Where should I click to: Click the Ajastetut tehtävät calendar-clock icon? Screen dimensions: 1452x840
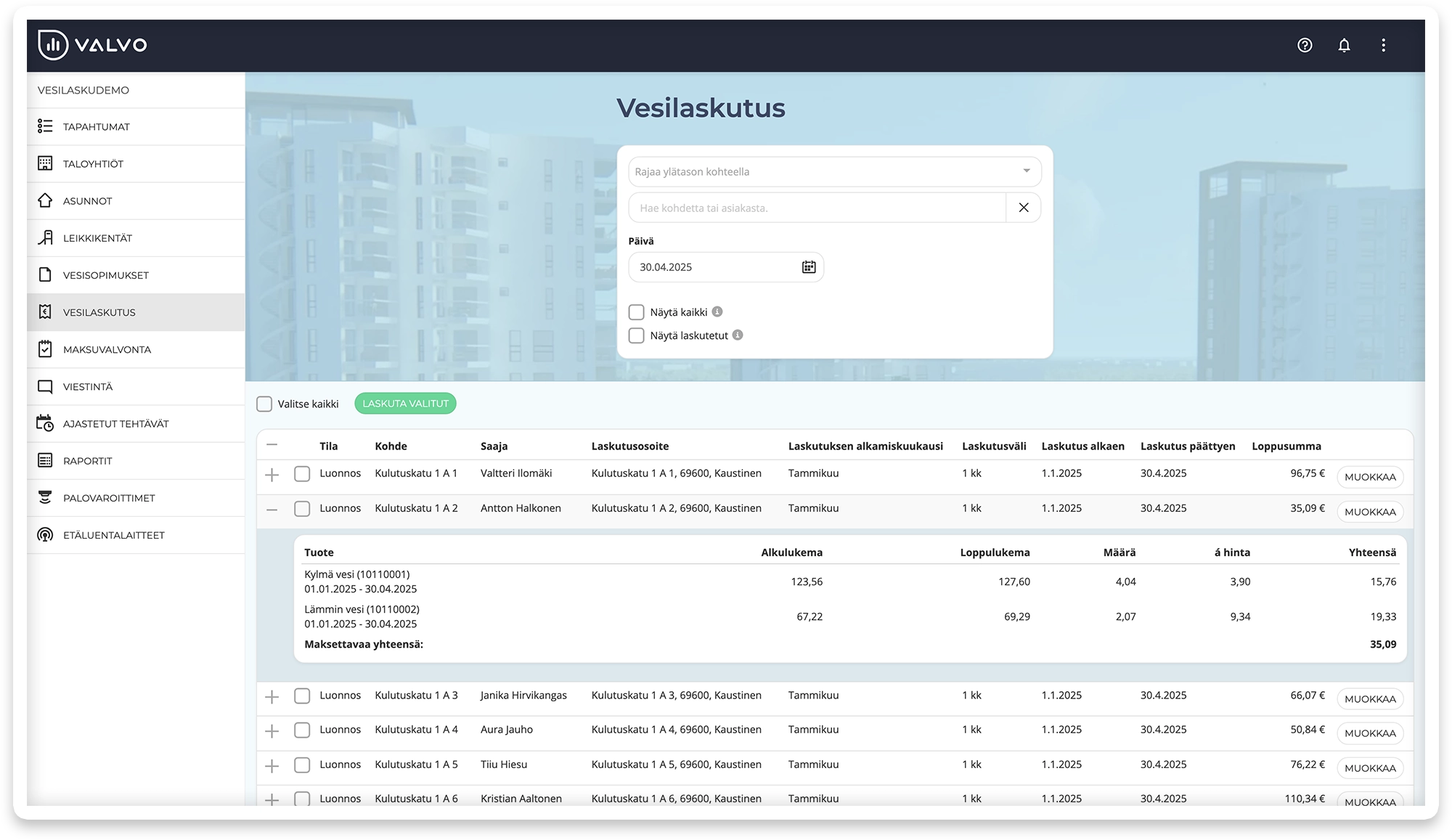45,423
